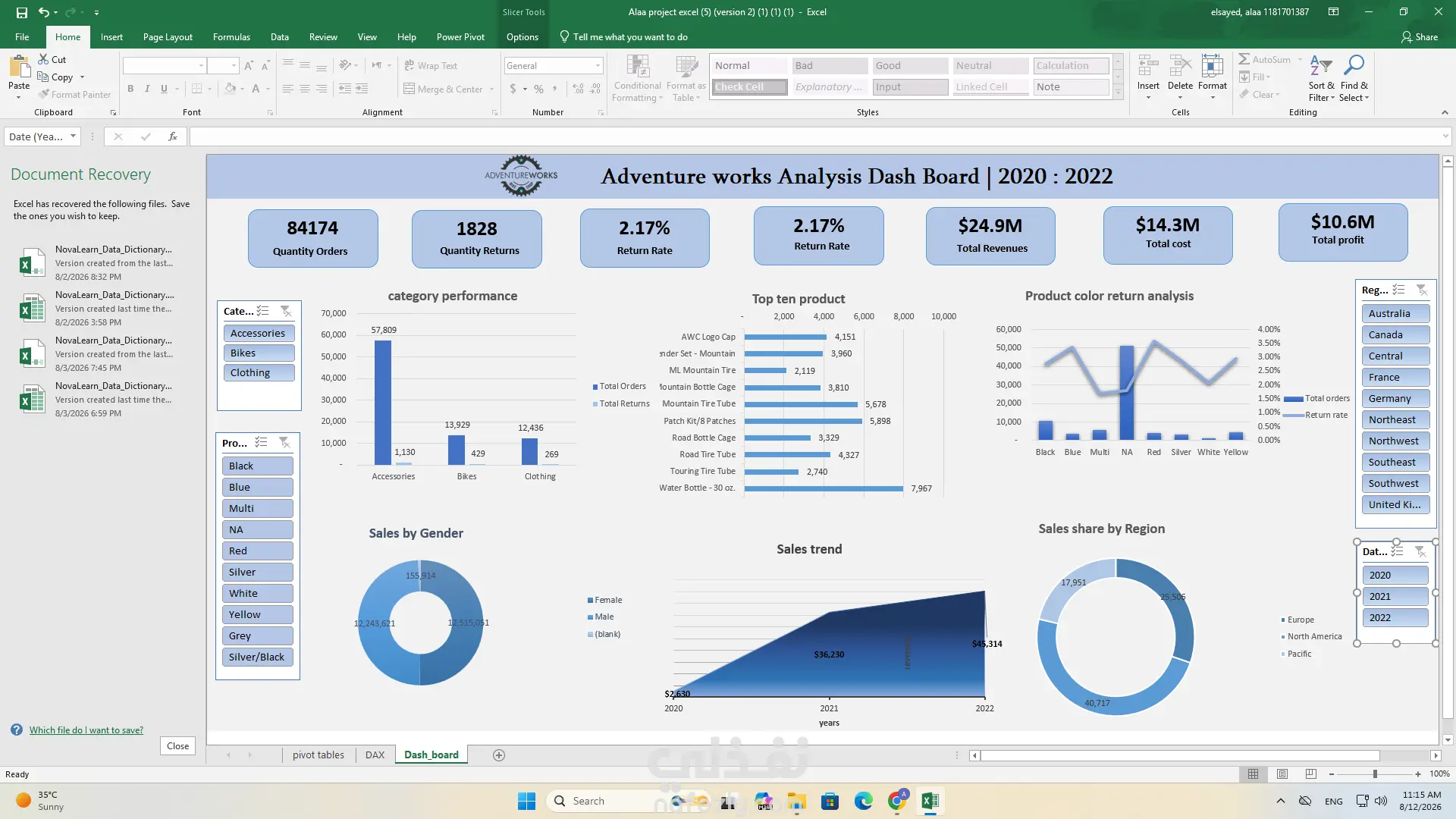Click the Save icon in the quick access toolbar
Image resolution: width=1456 pixels, height=819 pixels.
tap(21, 12)
